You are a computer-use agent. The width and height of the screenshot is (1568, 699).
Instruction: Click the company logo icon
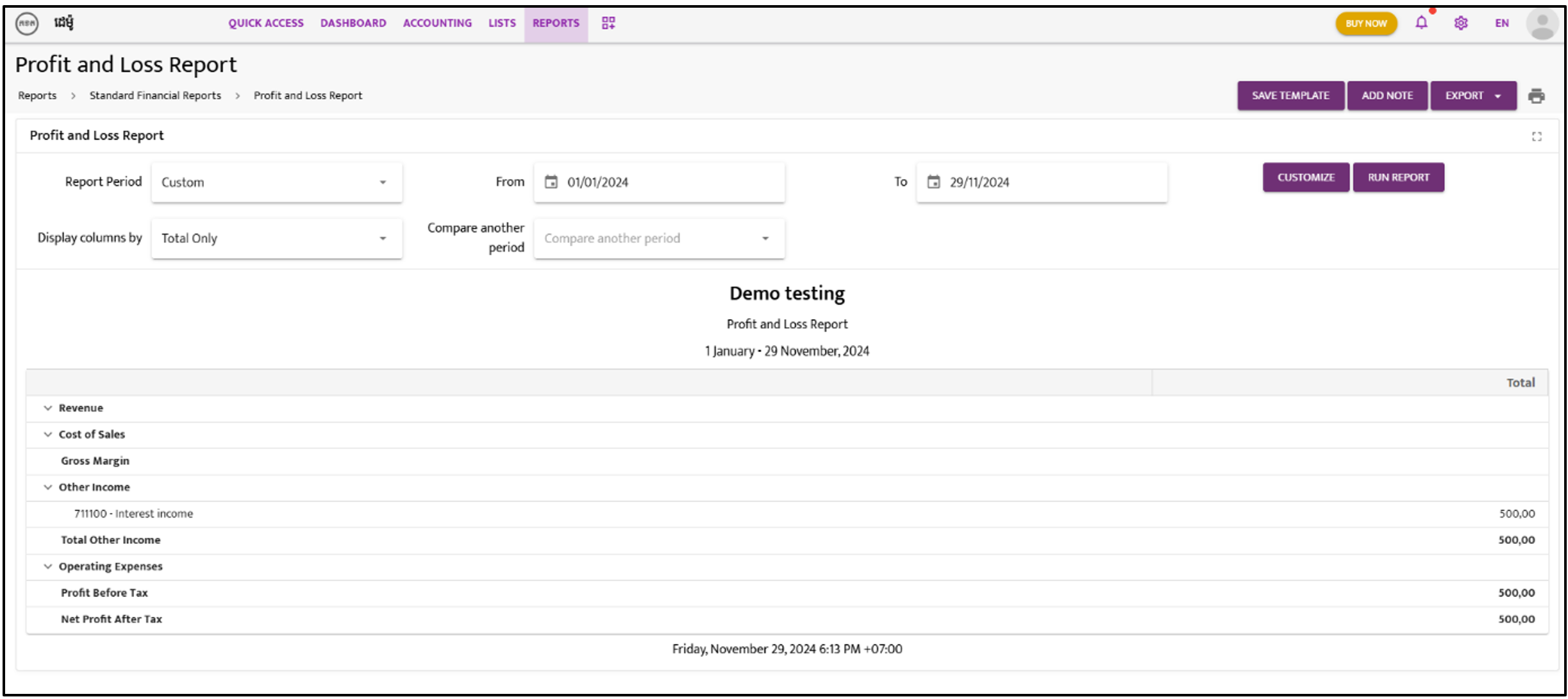[27, 23]
